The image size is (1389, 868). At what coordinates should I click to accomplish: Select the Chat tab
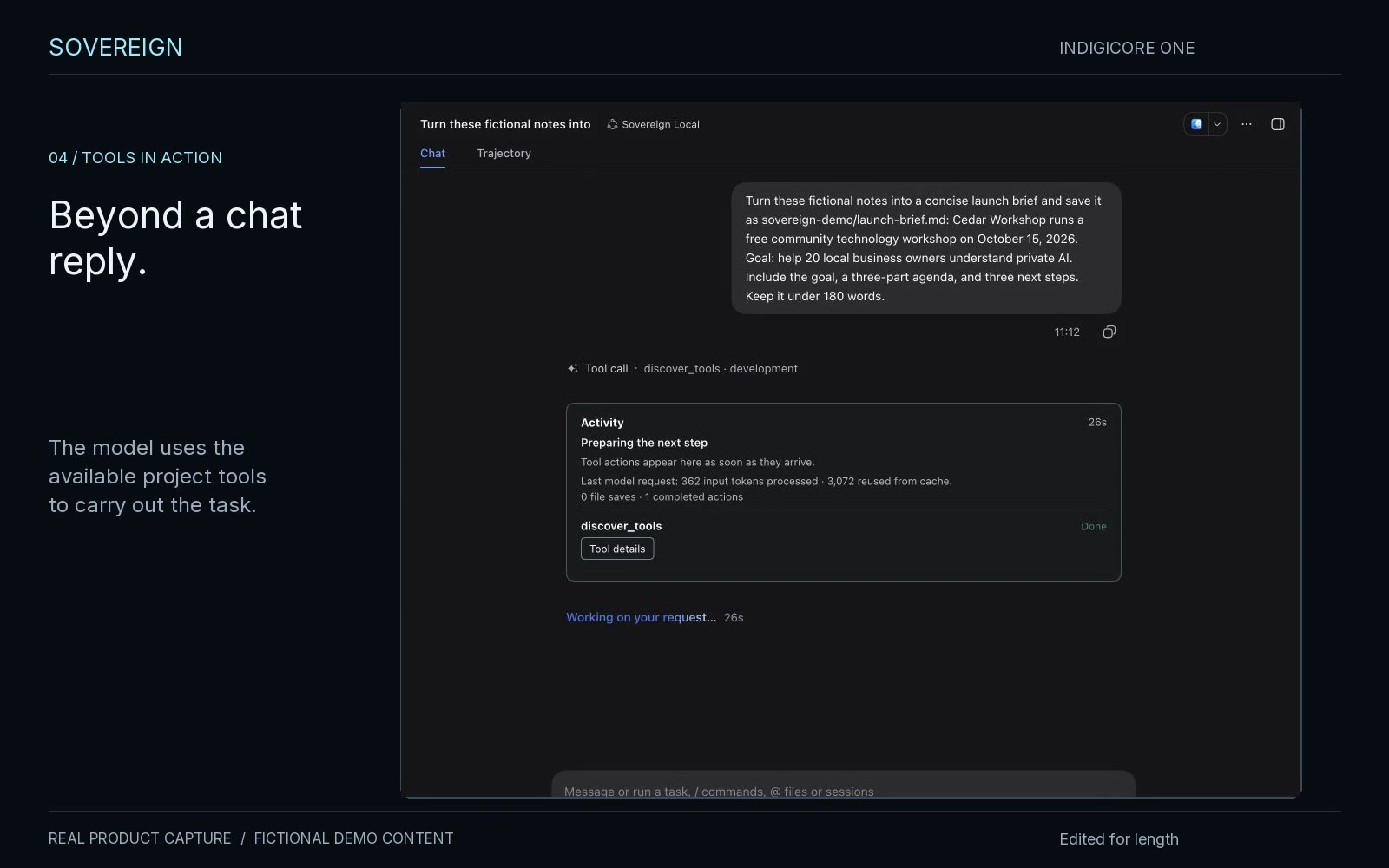(432, 154)
